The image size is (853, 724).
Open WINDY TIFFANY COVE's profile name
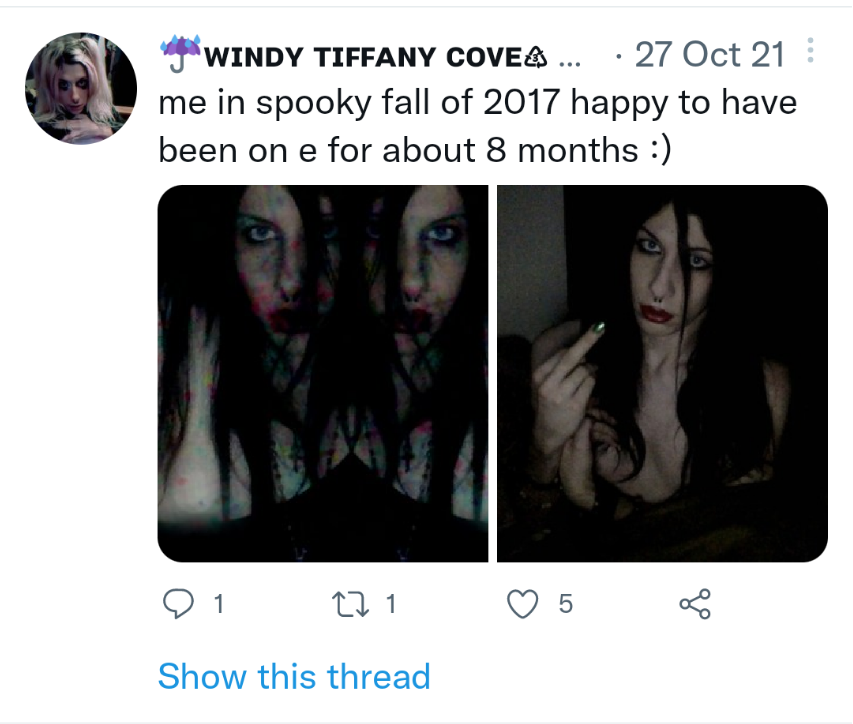(364, 57)
